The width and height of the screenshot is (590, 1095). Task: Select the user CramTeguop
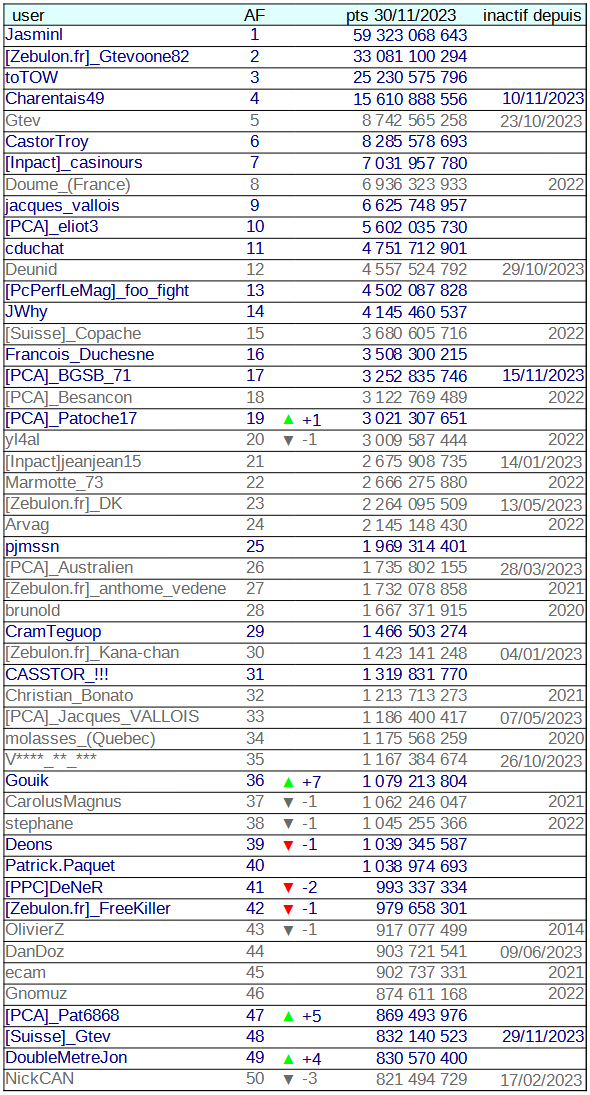click(53, 631)
